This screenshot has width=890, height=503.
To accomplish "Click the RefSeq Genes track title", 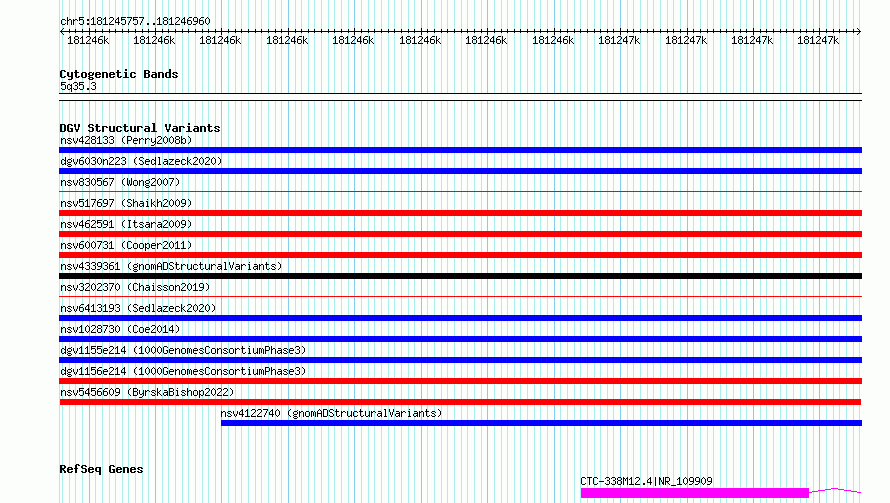I will pos(101,470).
